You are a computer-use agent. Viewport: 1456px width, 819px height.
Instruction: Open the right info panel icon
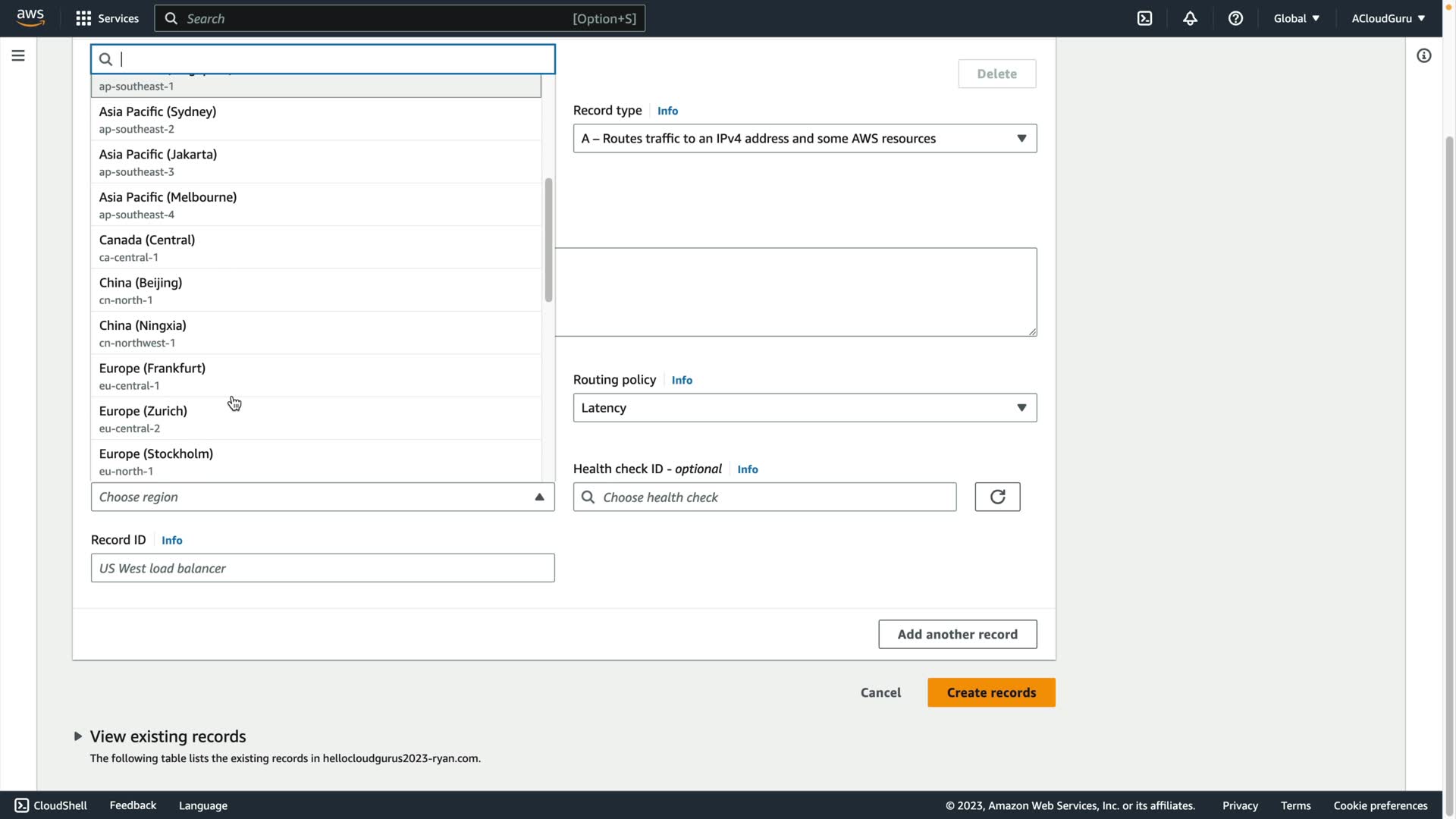click(1423, 55)
